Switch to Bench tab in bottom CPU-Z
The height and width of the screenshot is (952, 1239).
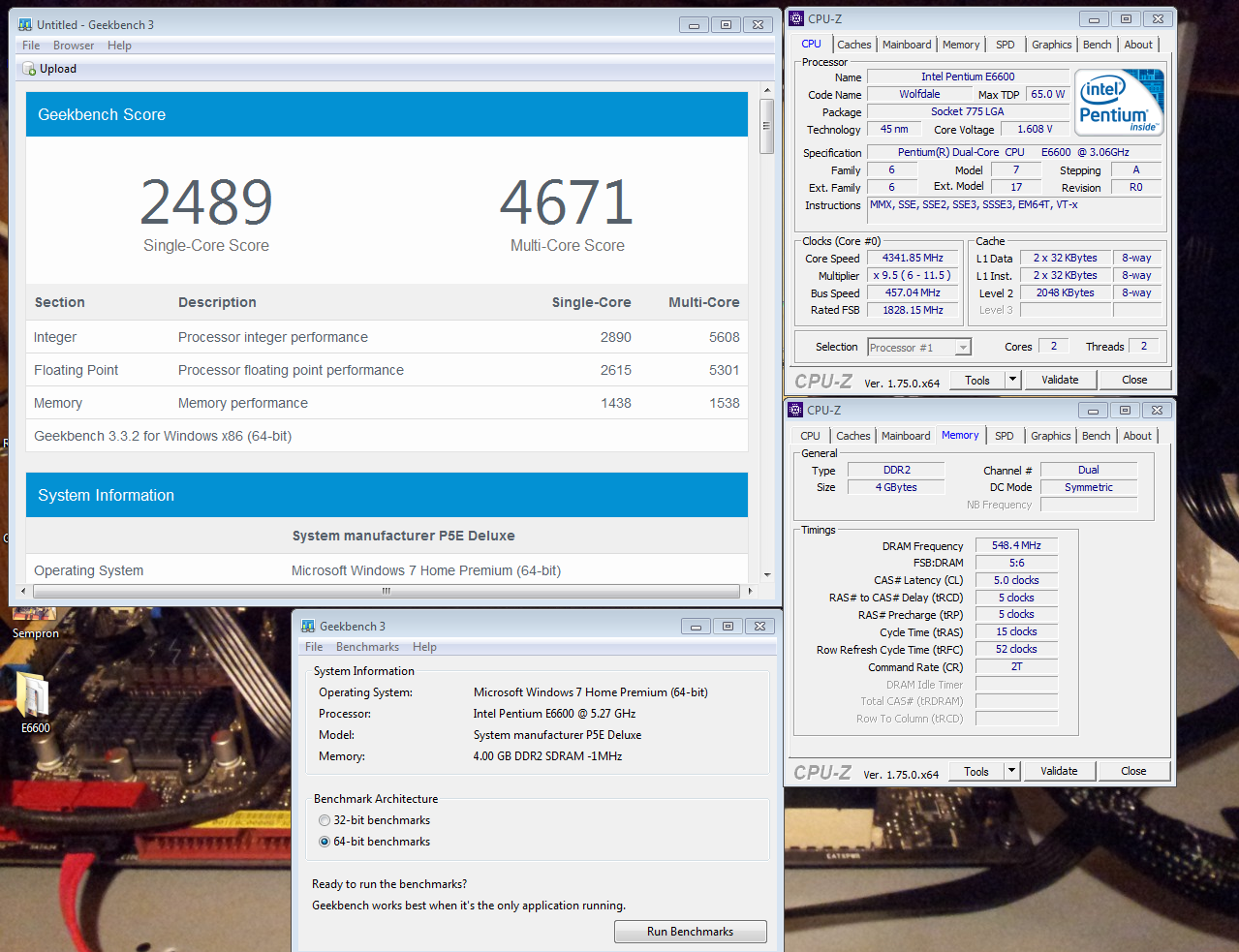(x=1096, y=436)
